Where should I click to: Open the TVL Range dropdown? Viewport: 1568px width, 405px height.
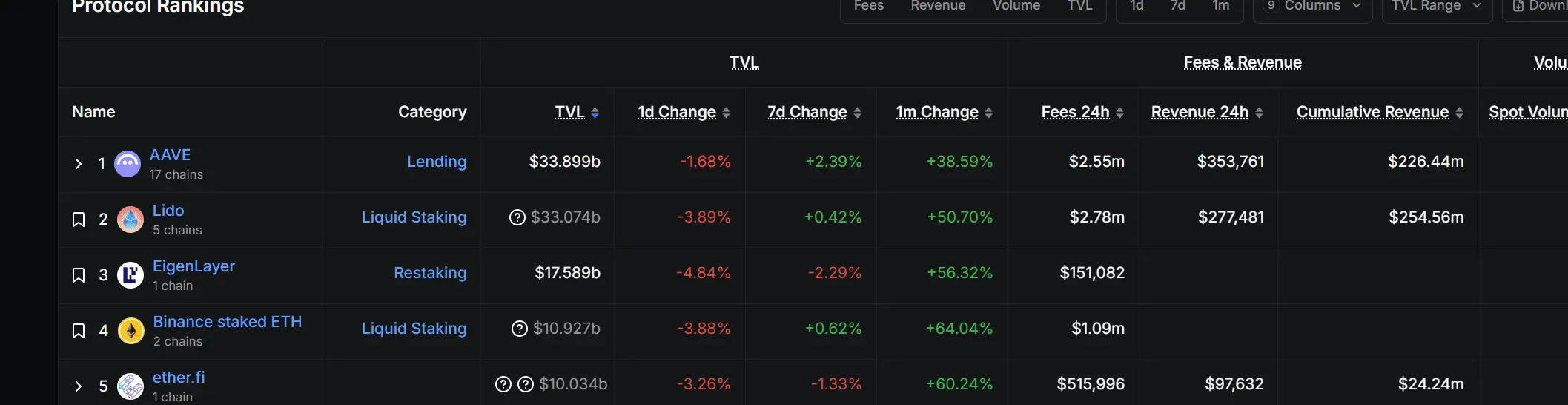(1437, 7)
